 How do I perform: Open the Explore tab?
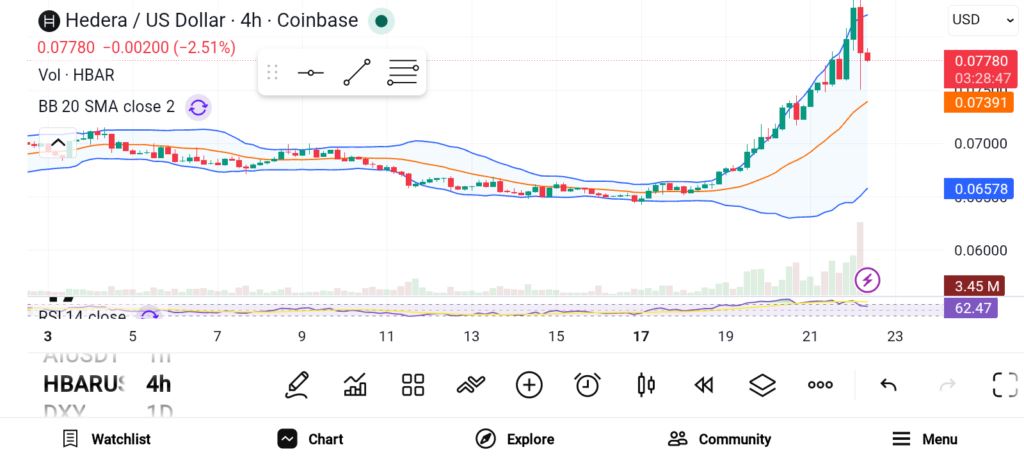point(514,439)
